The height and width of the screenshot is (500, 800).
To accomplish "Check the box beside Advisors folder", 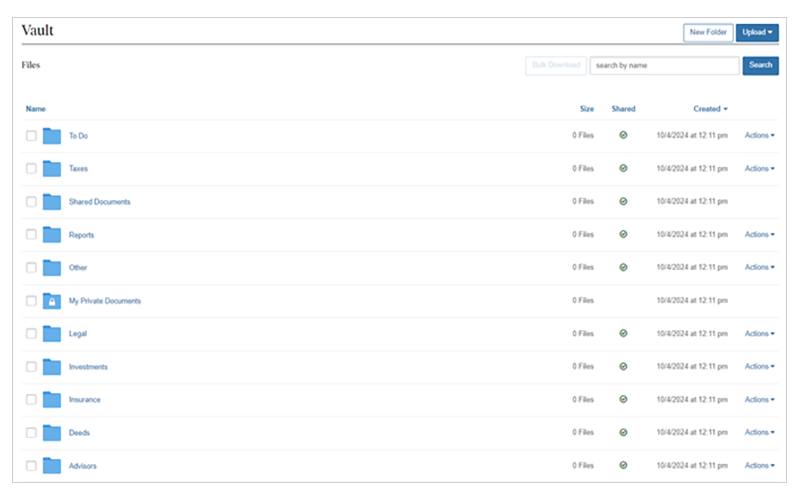I will coord(31,466).
